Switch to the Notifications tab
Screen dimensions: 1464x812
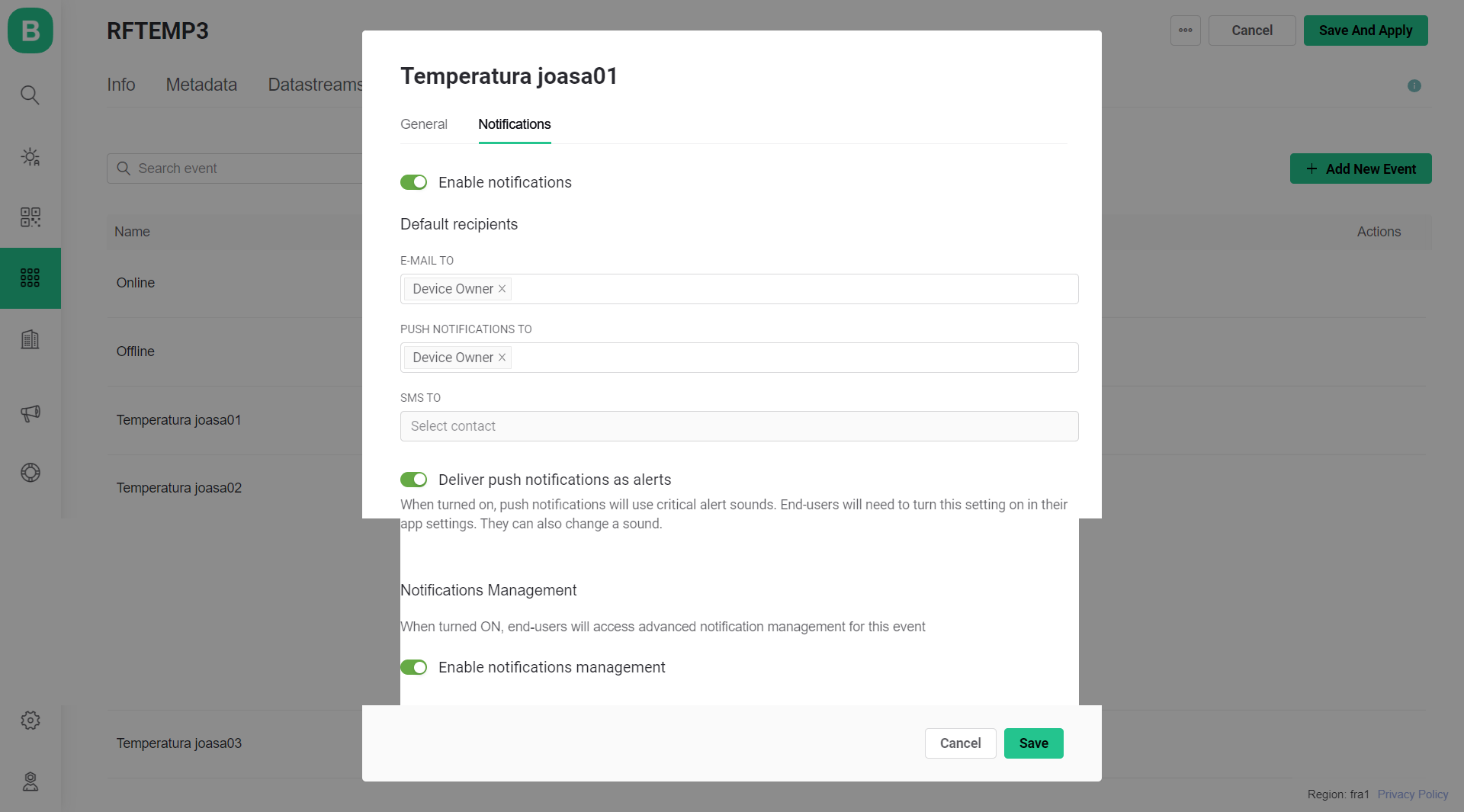point(514,124)
